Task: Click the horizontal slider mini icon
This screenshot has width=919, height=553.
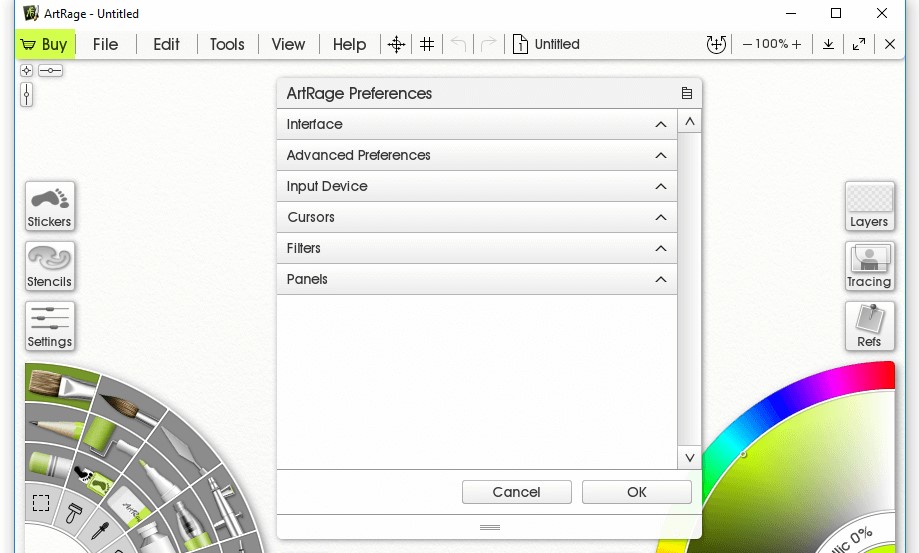Action: [x=50, y=70]
